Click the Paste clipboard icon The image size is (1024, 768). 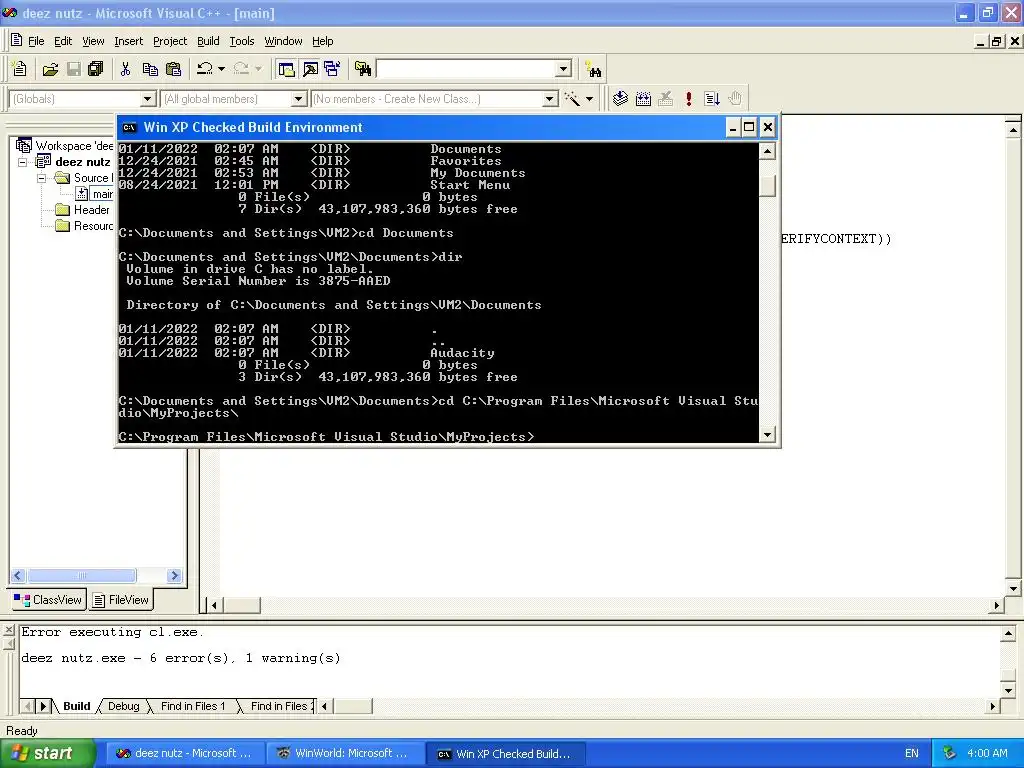pyautogui.click(x=174, y=69)
